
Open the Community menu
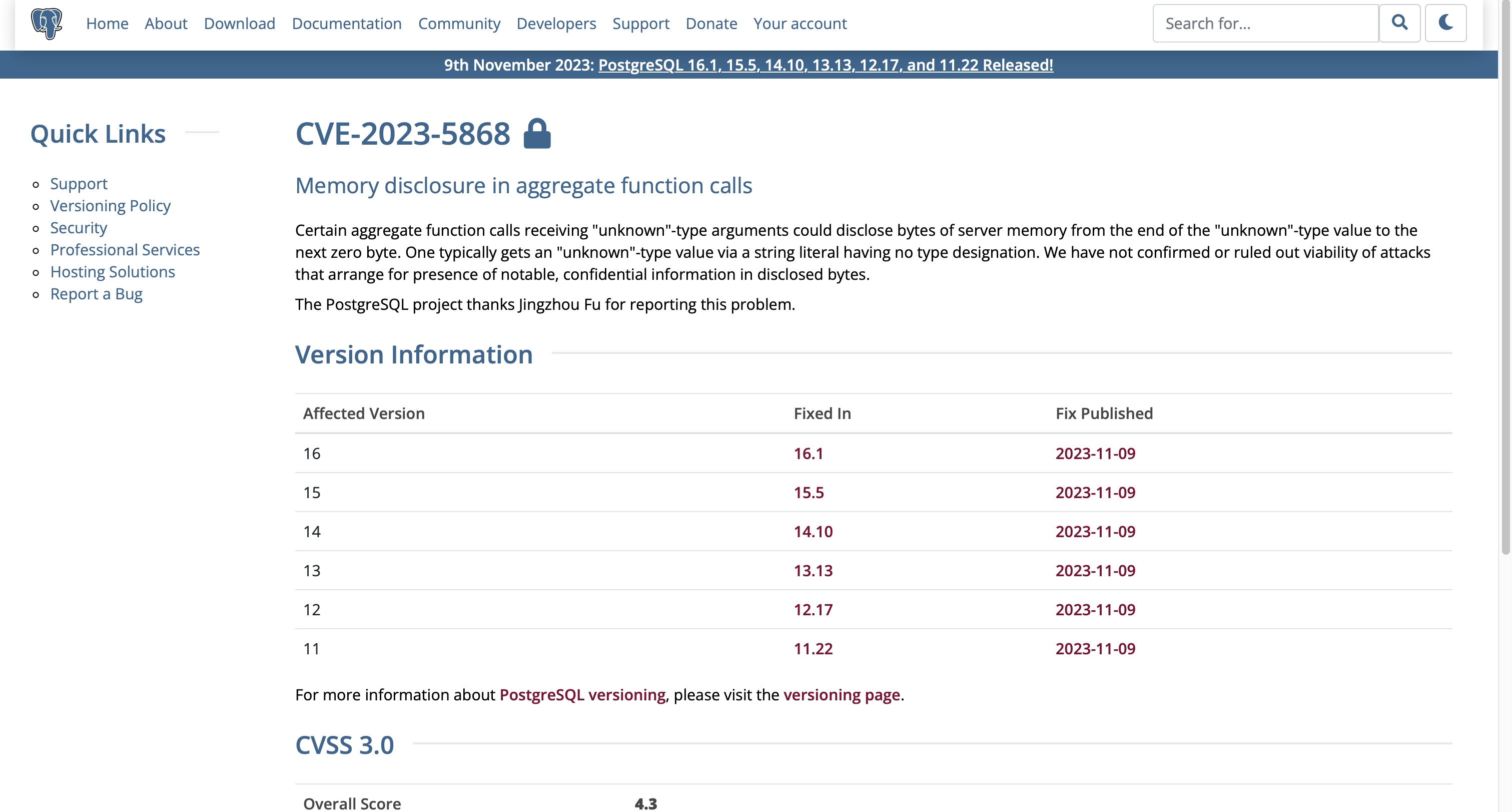[x=459, y=24]
